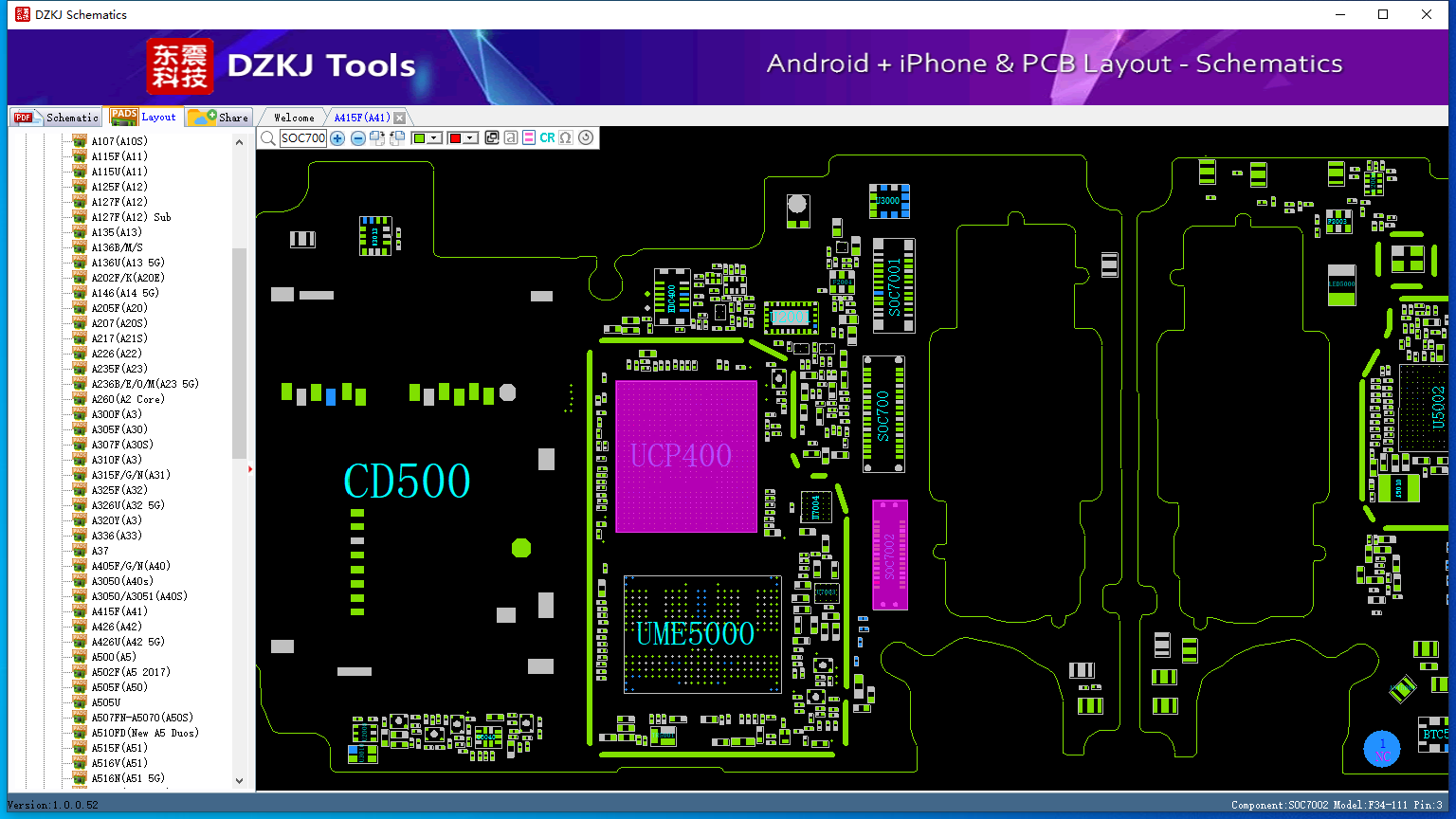Click the second rotate-board icon before the green swatch
The width and height of the screenshot is (1456, 819).
(x=397, y=138)
